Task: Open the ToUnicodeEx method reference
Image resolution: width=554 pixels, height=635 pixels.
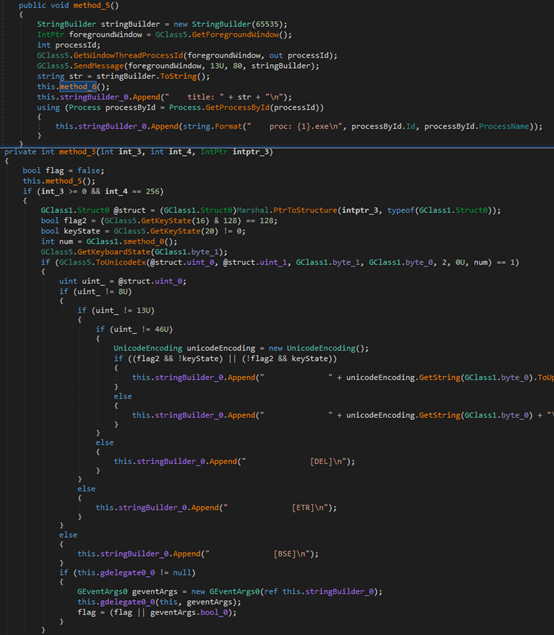Action: click(x=121, y=262)
